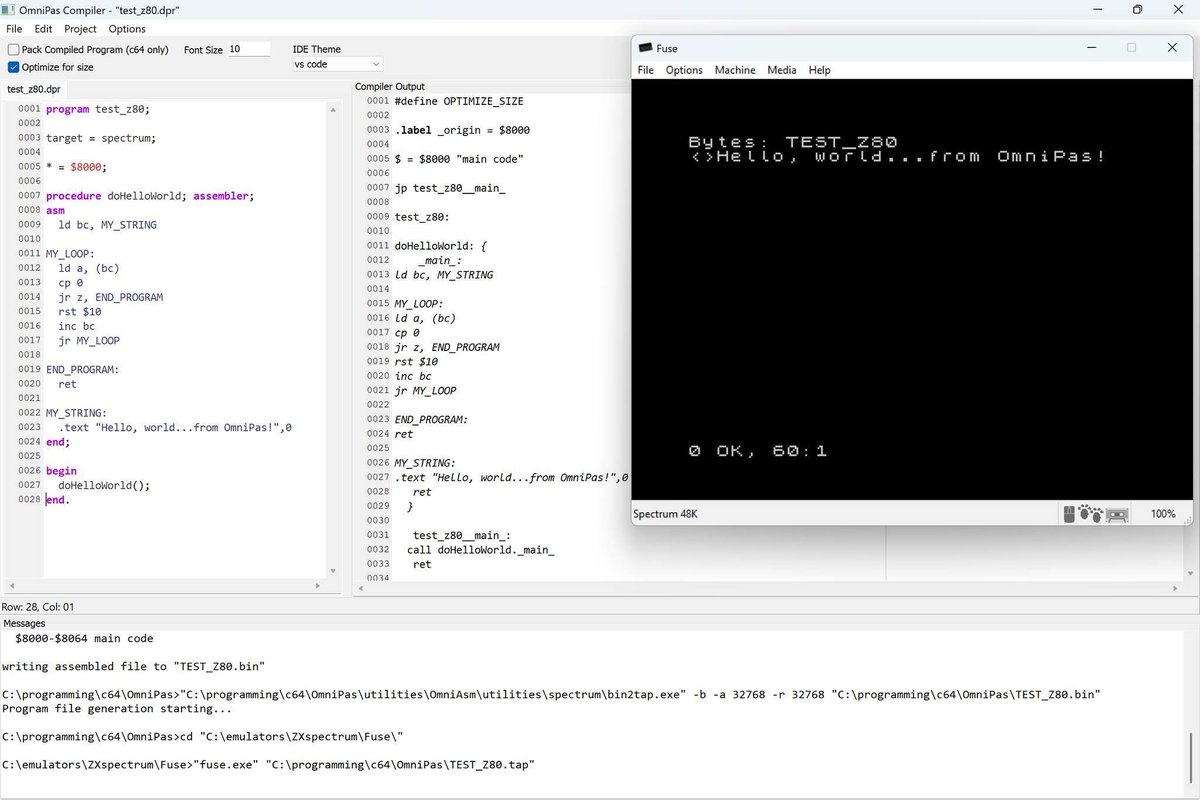Disable the Optimize for size option
The image size is (1200, 800).
13,67
